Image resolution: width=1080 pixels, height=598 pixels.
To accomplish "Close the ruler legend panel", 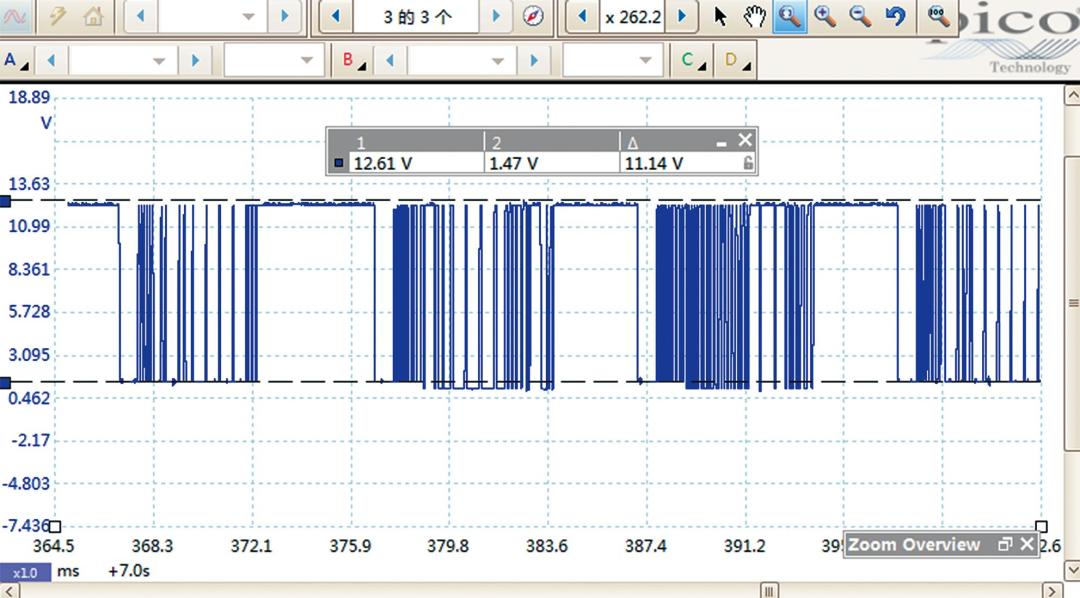I will tap(745, 140).
